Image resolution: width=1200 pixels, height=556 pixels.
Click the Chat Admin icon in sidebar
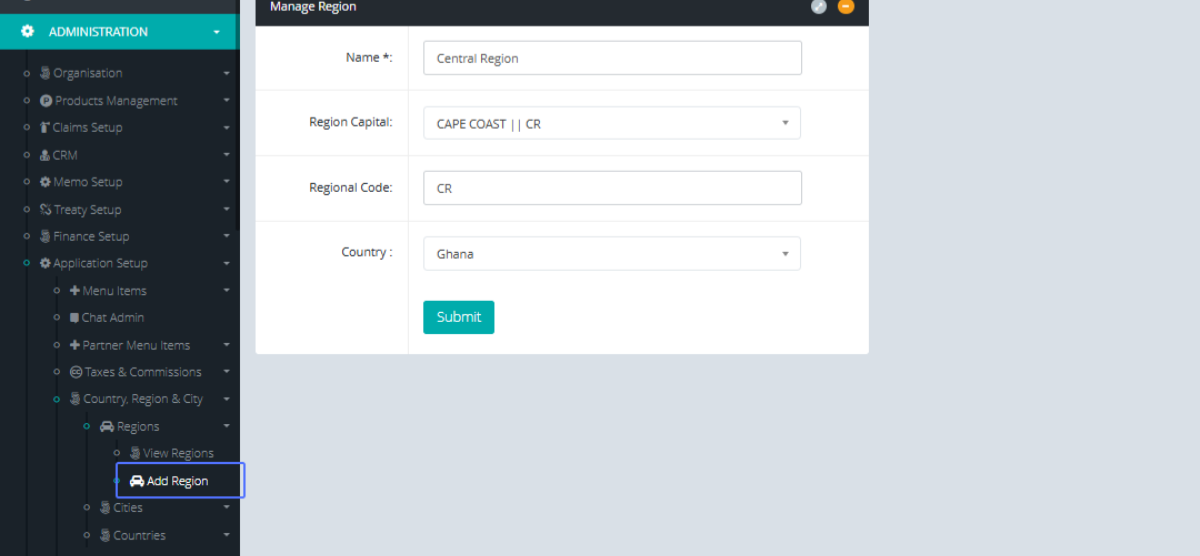pos(74,318)
